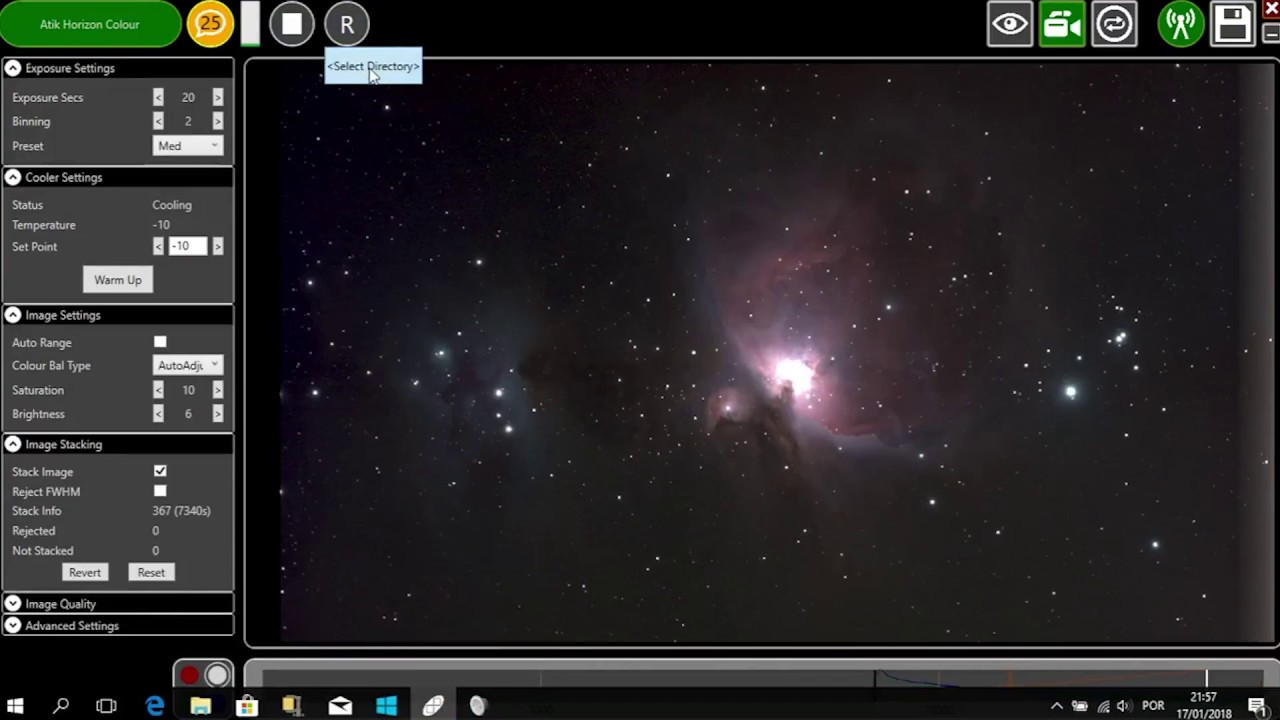The image size is (1280, 720).
Task: Decrease Exposure Secs with left arrow
Action: tap(158, 97)
